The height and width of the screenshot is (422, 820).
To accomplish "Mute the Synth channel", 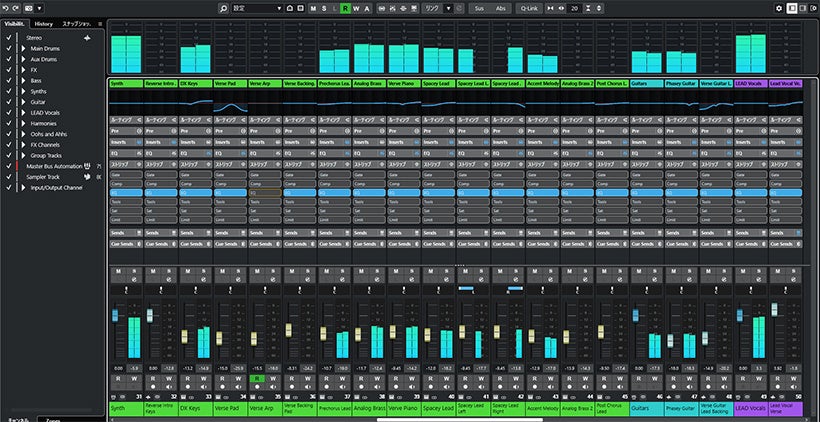I will [x=118, y=272].
